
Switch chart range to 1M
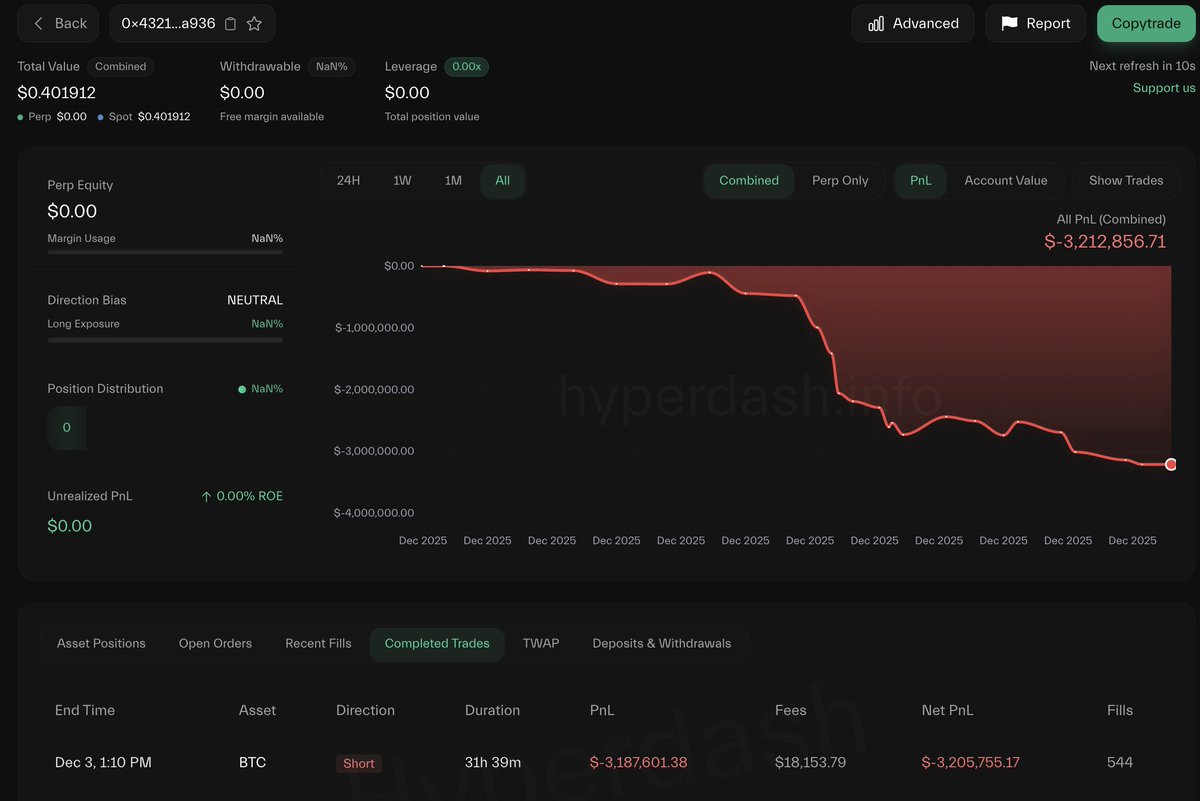coord(453,181)
